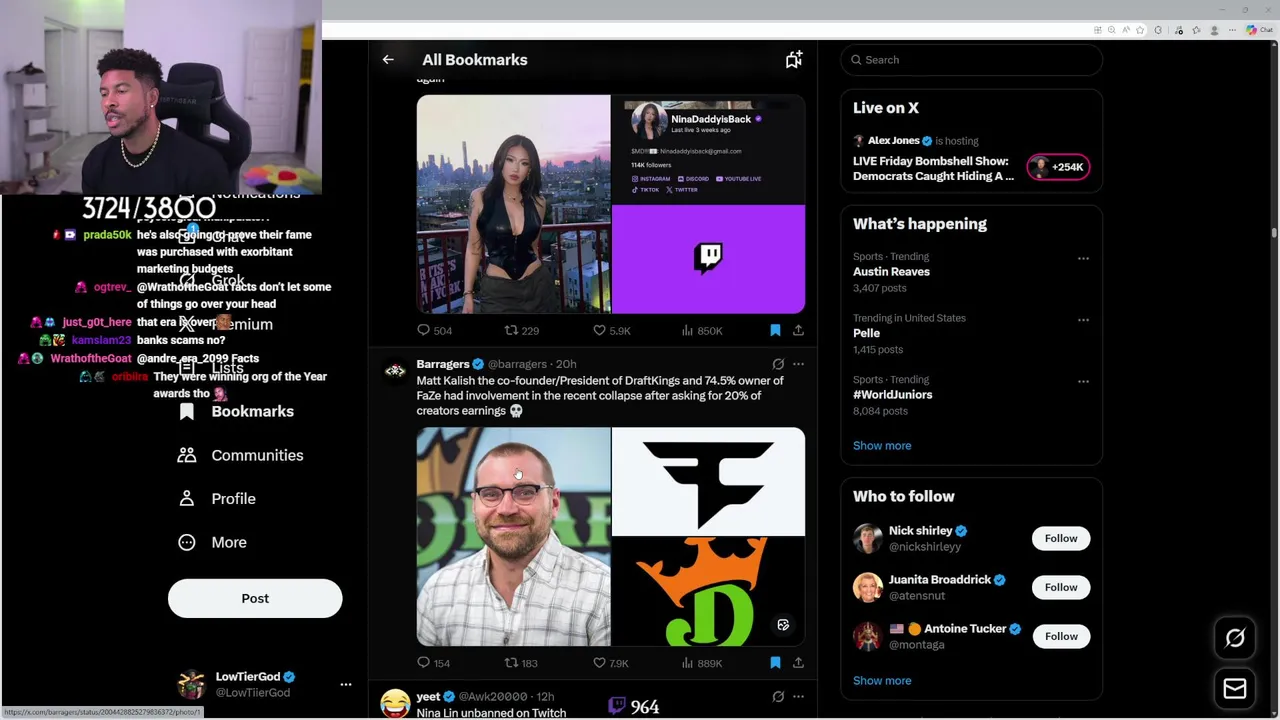Share the Barragers post
Screen dimensions: 1280x720
(x=798, y=663)
